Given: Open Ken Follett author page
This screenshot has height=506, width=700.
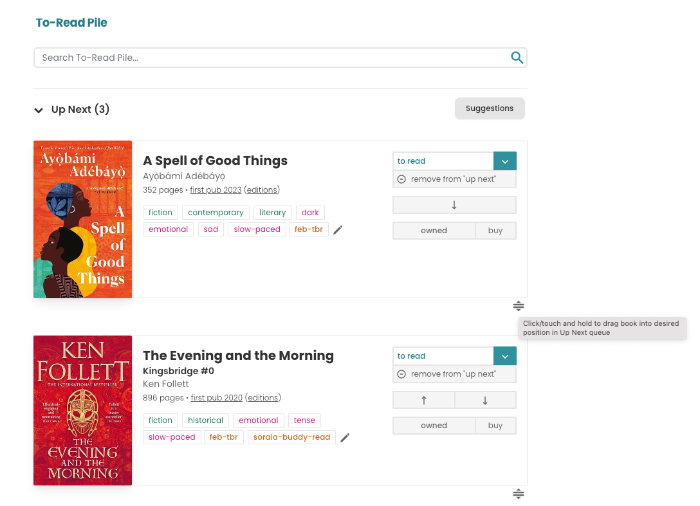Looking at the screenshot, I should (x=166, y=384).
